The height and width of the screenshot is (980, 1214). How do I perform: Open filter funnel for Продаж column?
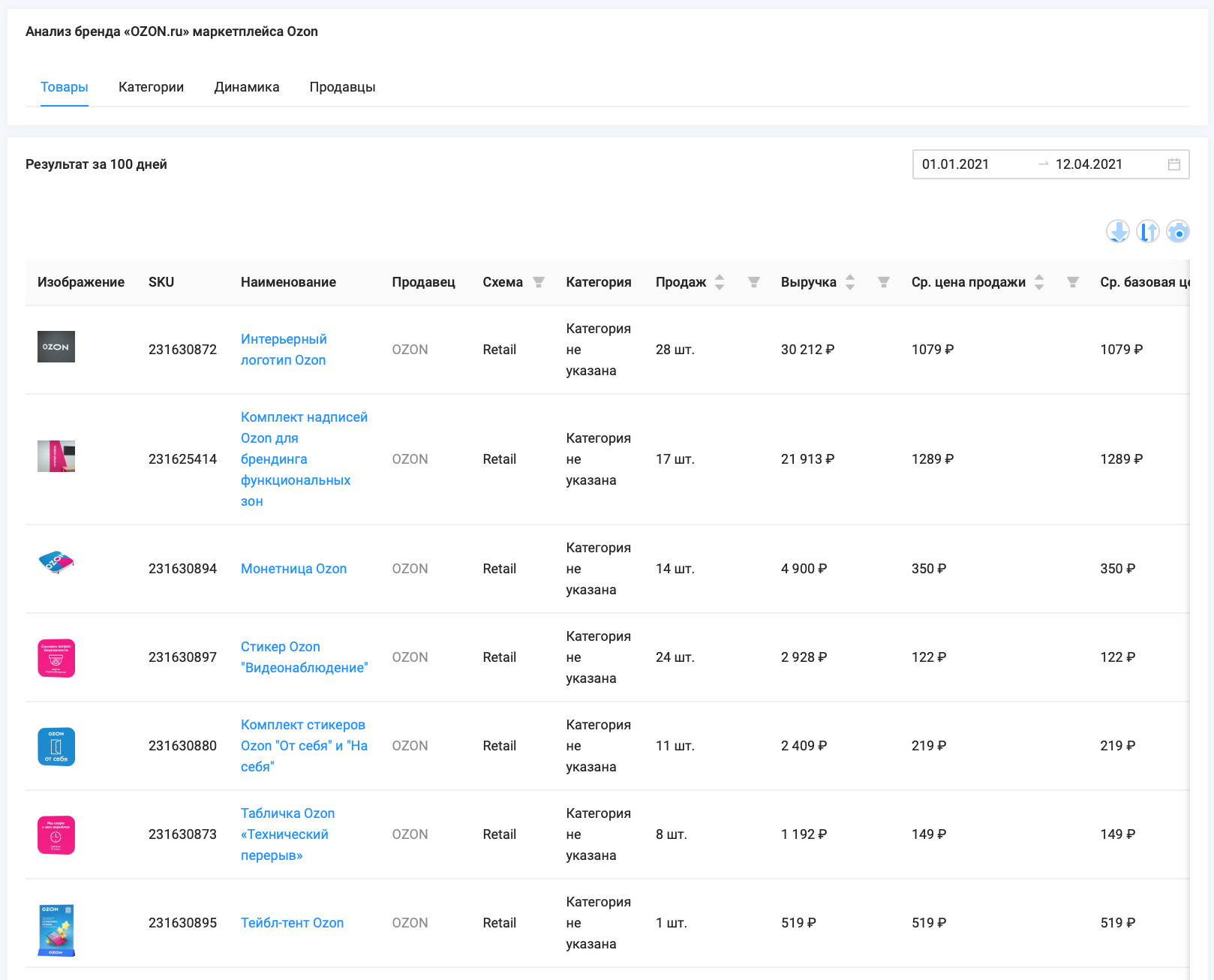click(x=754, y=282)
